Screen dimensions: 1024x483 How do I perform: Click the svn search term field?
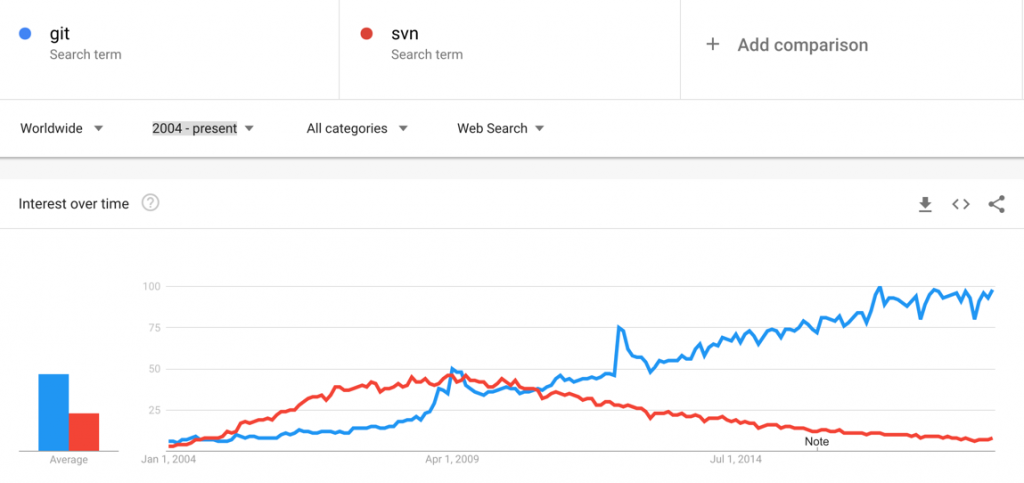coord(510,44)
